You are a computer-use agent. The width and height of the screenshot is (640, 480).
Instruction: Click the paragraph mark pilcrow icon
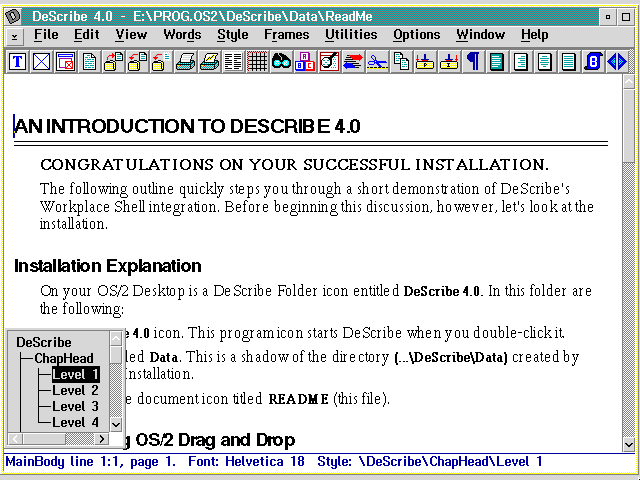tap(473, 62)
